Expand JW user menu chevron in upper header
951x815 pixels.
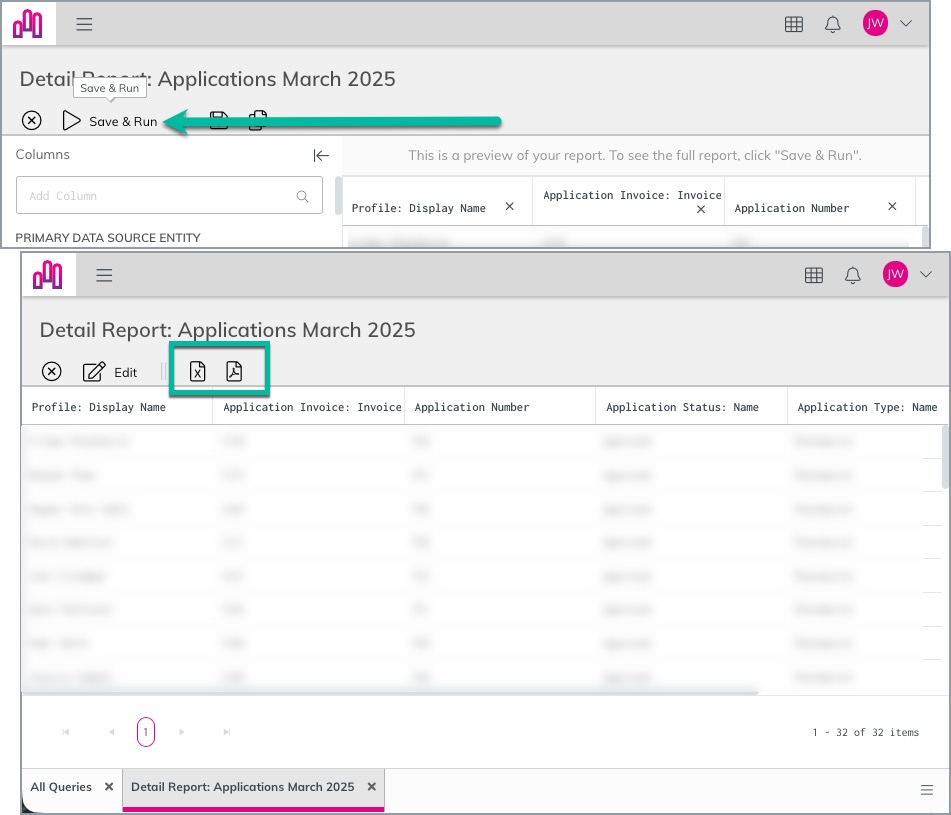point(906,24)
